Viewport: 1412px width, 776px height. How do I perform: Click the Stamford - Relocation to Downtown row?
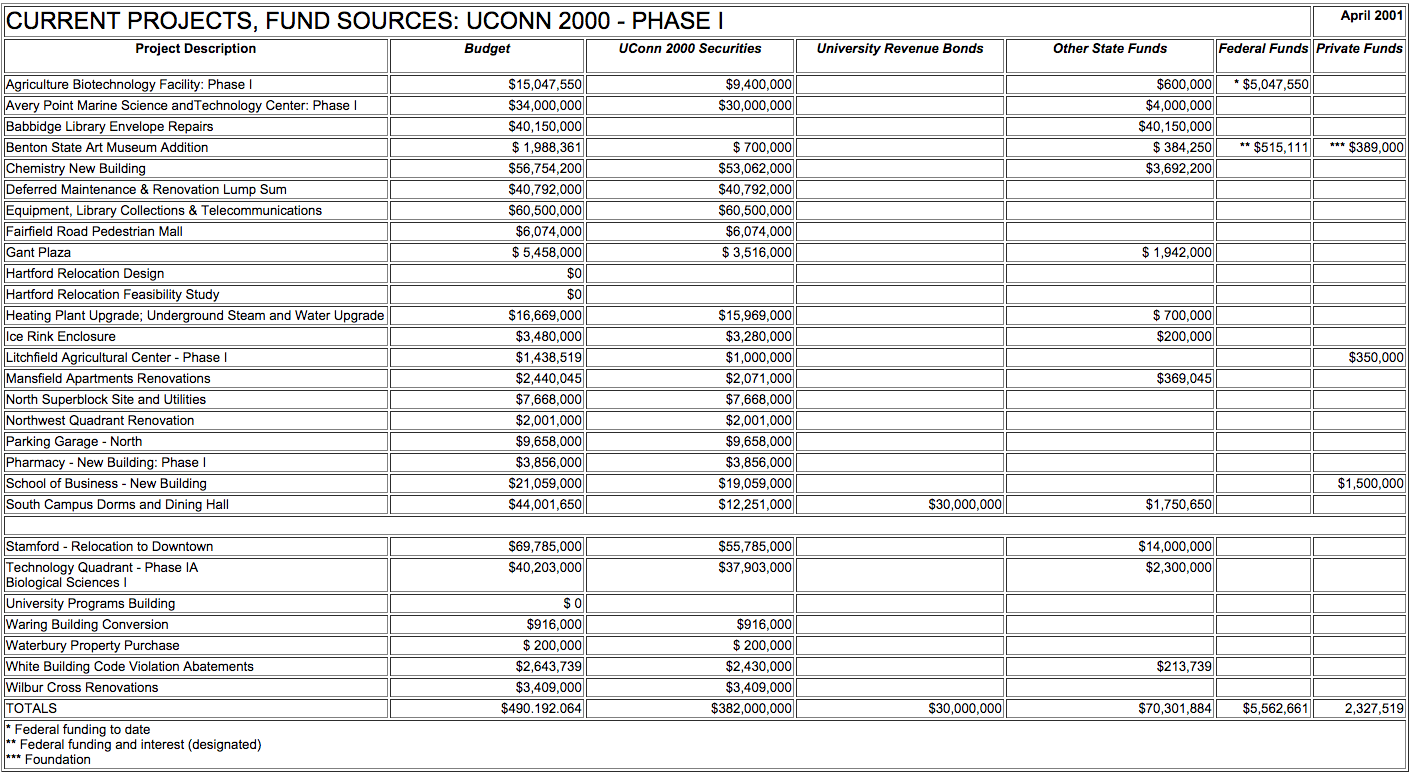[x=110, y=547]
